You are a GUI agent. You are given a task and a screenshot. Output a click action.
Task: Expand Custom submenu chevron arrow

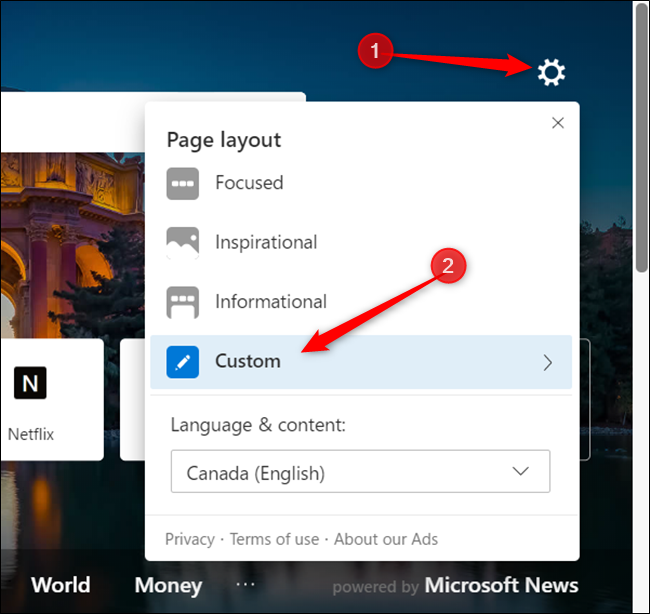[x=548, y=362]
